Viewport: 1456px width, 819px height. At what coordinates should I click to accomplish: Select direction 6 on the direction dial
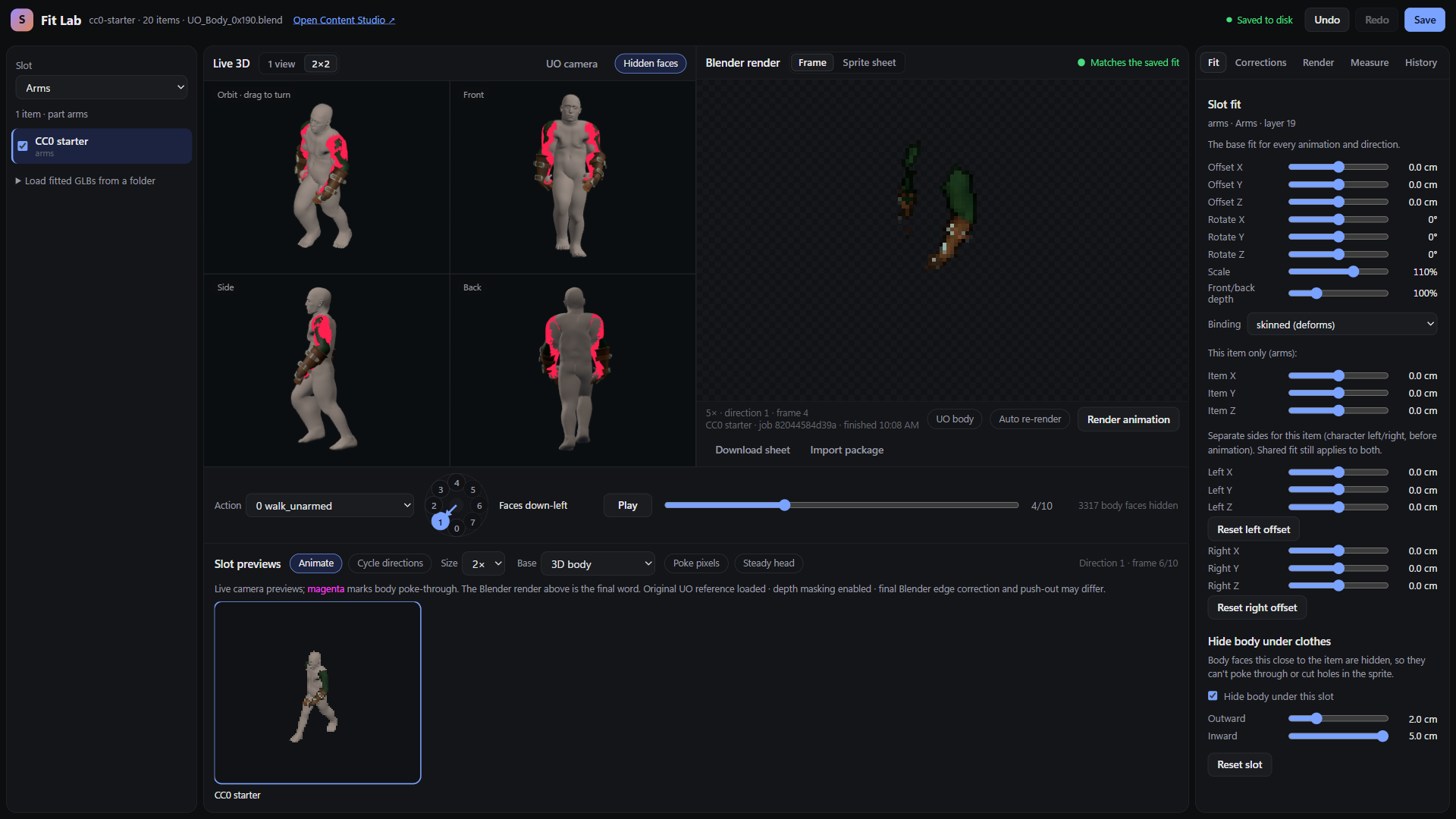coord(479,506)
